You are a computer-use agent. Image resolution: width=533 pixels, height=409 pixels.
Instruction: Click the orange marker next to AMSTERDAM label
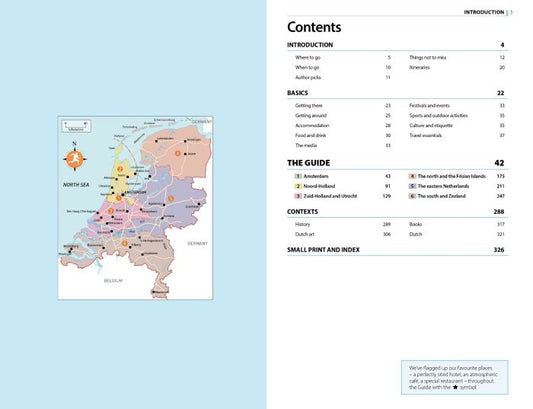coord(119,198)
